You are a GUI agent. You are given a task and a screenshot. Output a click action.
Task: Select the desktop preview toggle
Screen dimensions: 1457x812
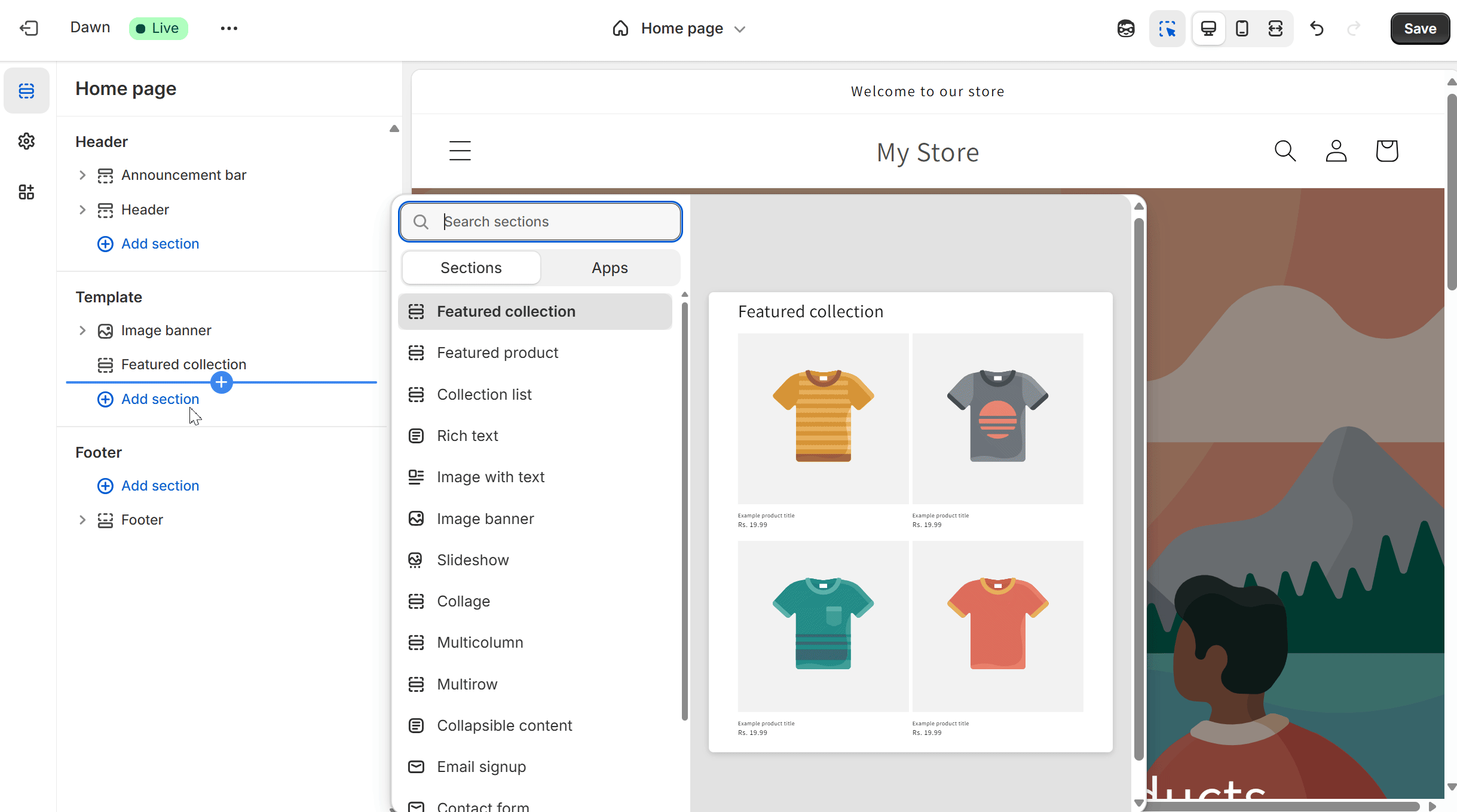pos(1208,28)
